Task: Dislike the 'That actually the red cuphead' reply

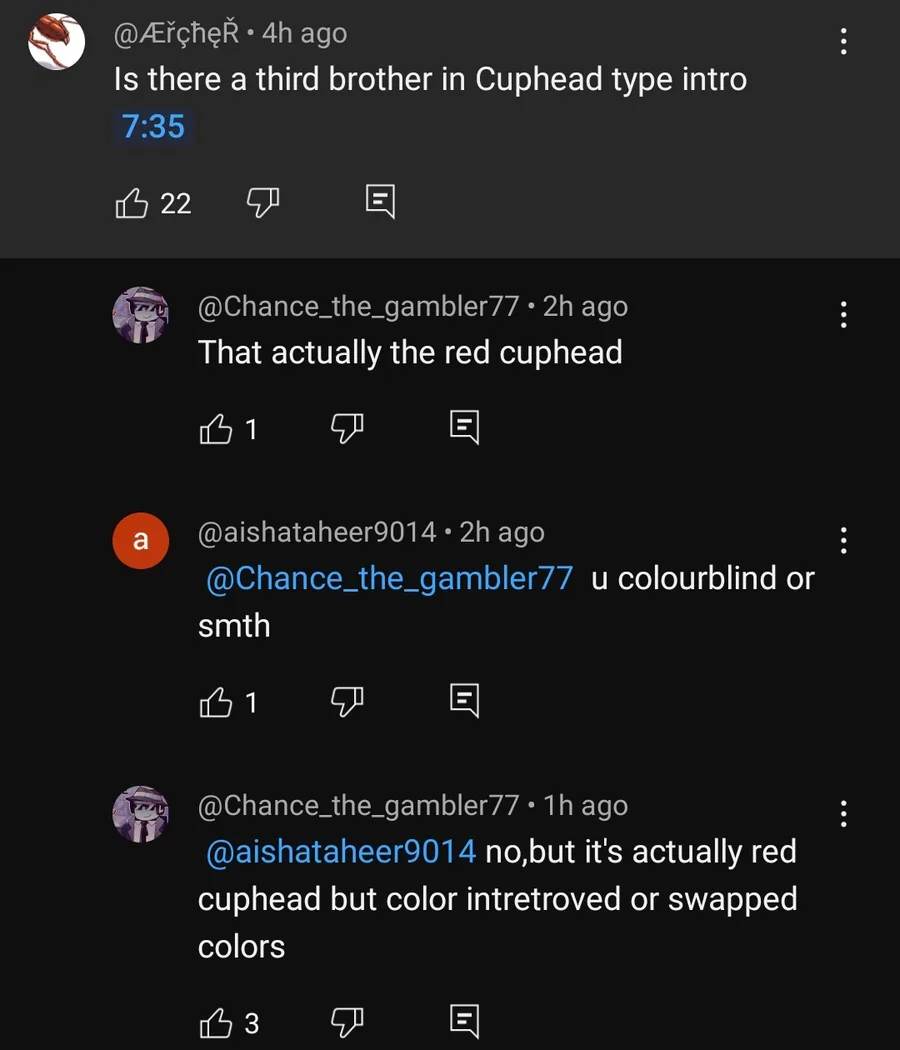Action: tap(347, 427)
